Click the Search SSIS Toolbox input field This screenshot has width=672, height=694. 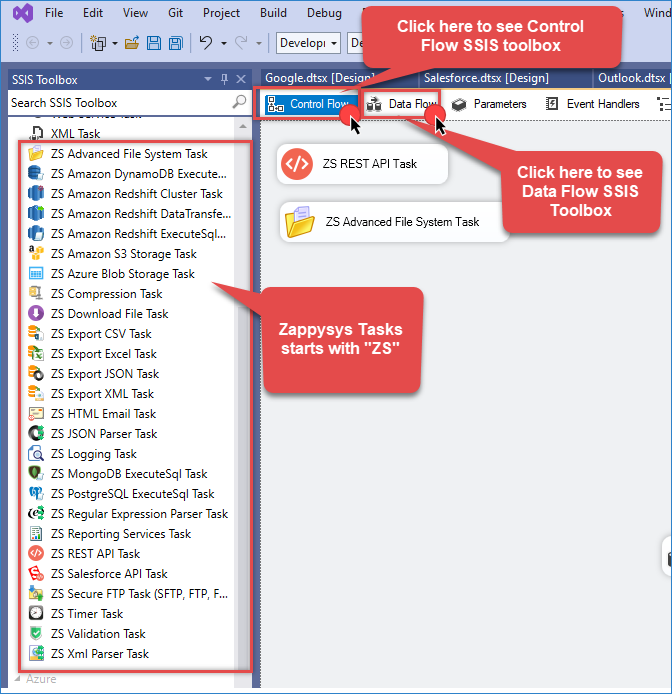(120, 103)
